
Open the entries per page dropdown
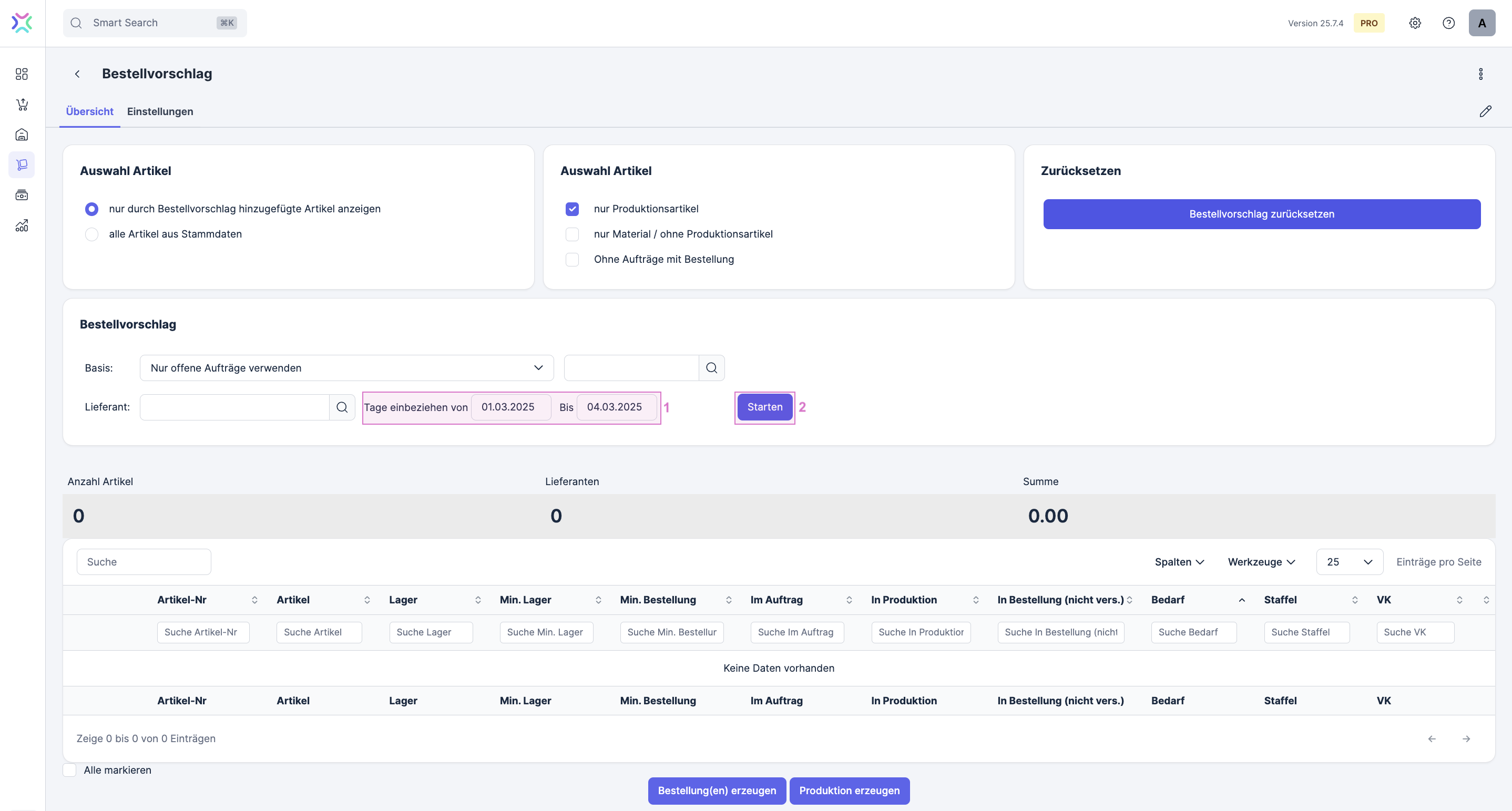[x=1349, y=562]
